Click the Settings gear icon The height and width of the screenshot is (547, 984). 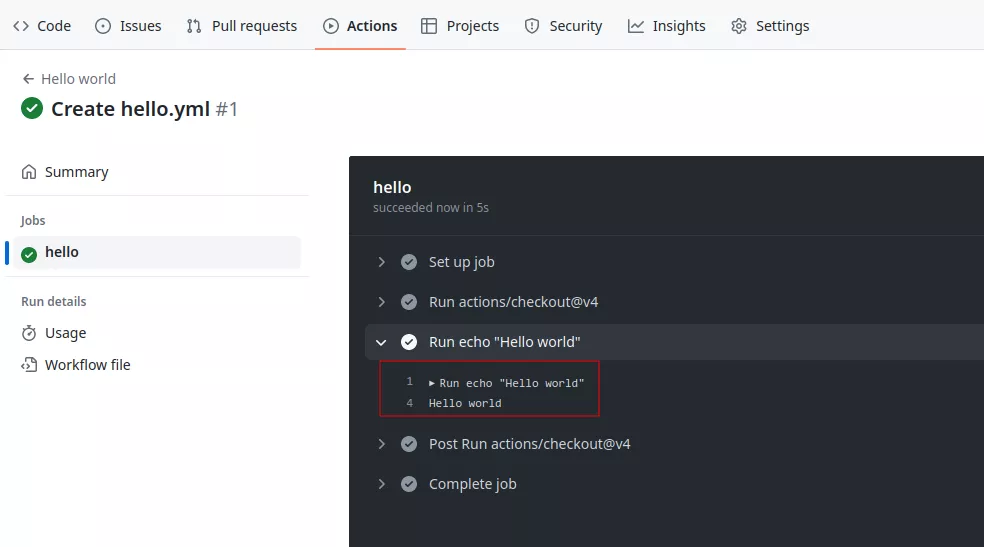739,26
